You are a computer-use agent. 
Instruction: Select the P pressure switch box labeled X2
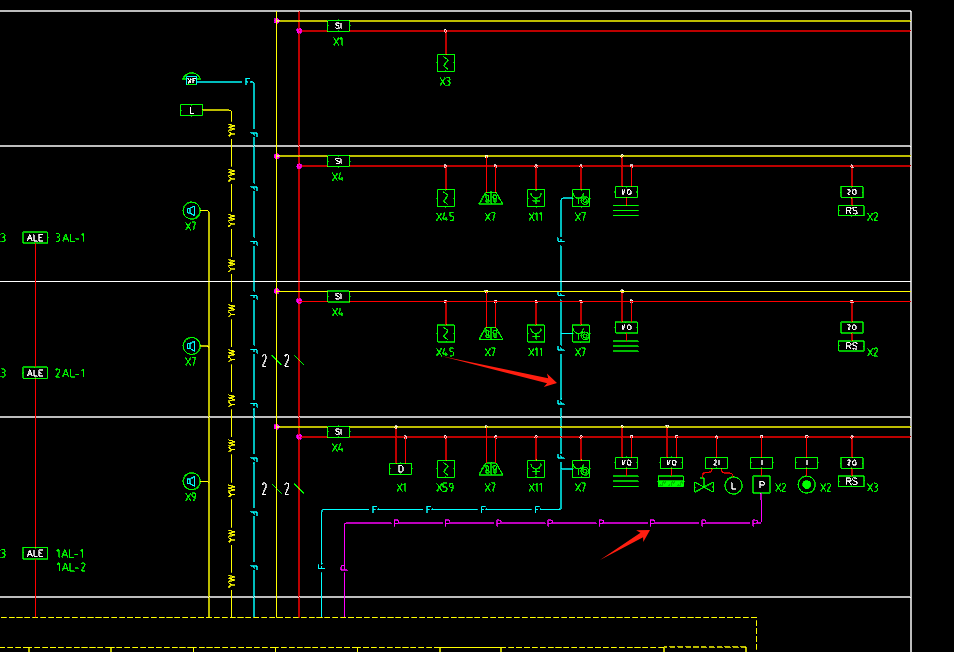coord(761,485)
